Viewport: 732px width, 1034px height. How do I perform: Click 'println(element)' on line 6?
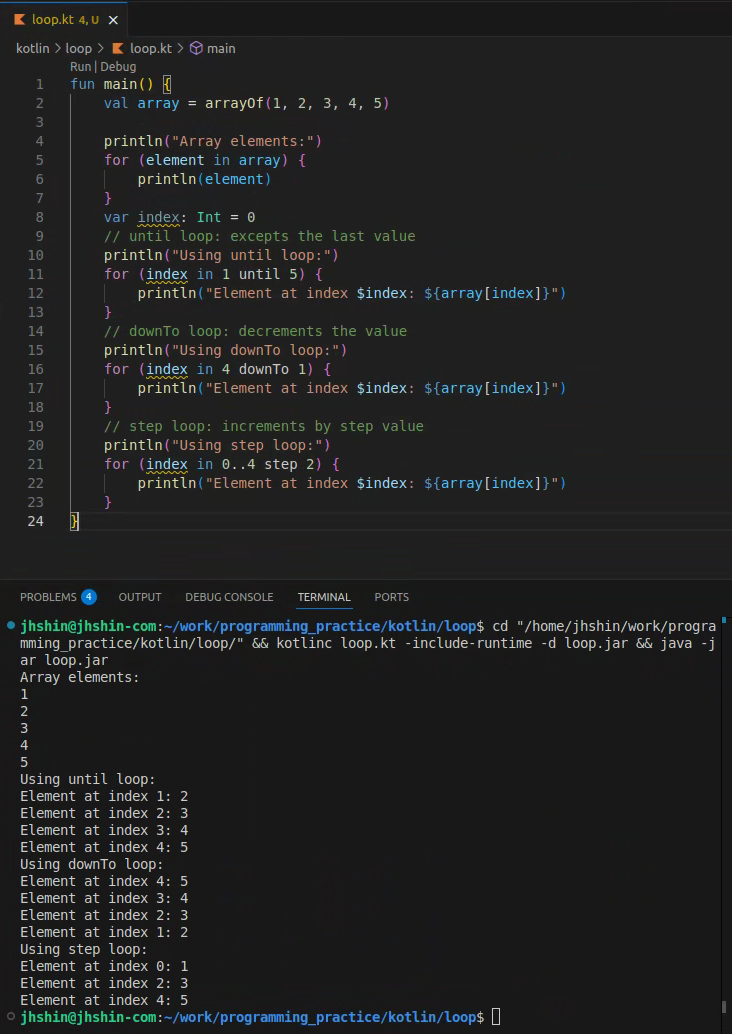pos(204,179)
